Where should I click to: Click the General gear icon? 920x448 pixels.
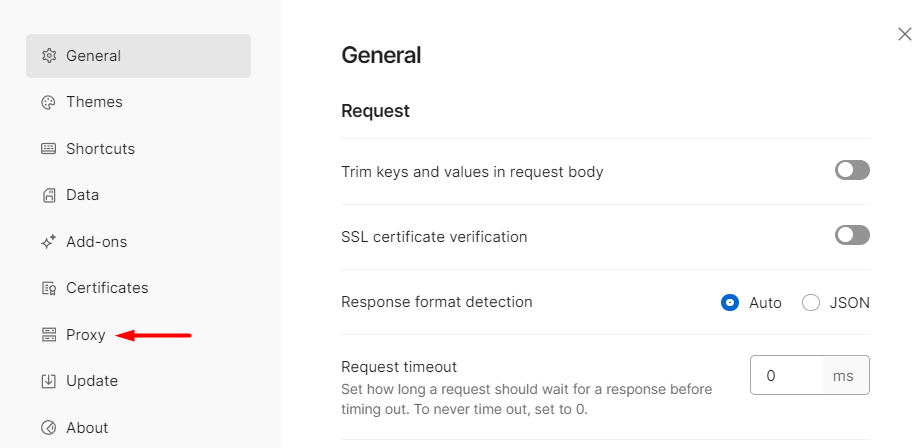49,56
